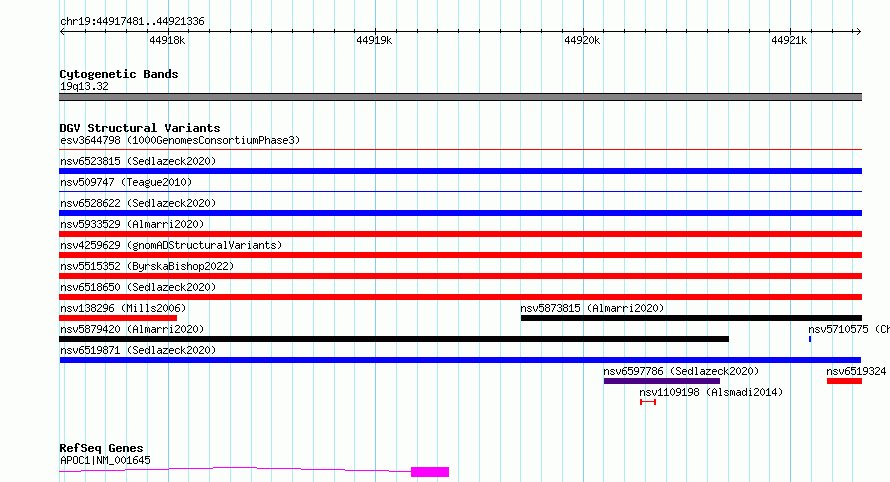This screenshot has width=890, height=482.
Task: Select the gray 19q13.32 cytogenetic band bar
Action: (x=460, y=97)
